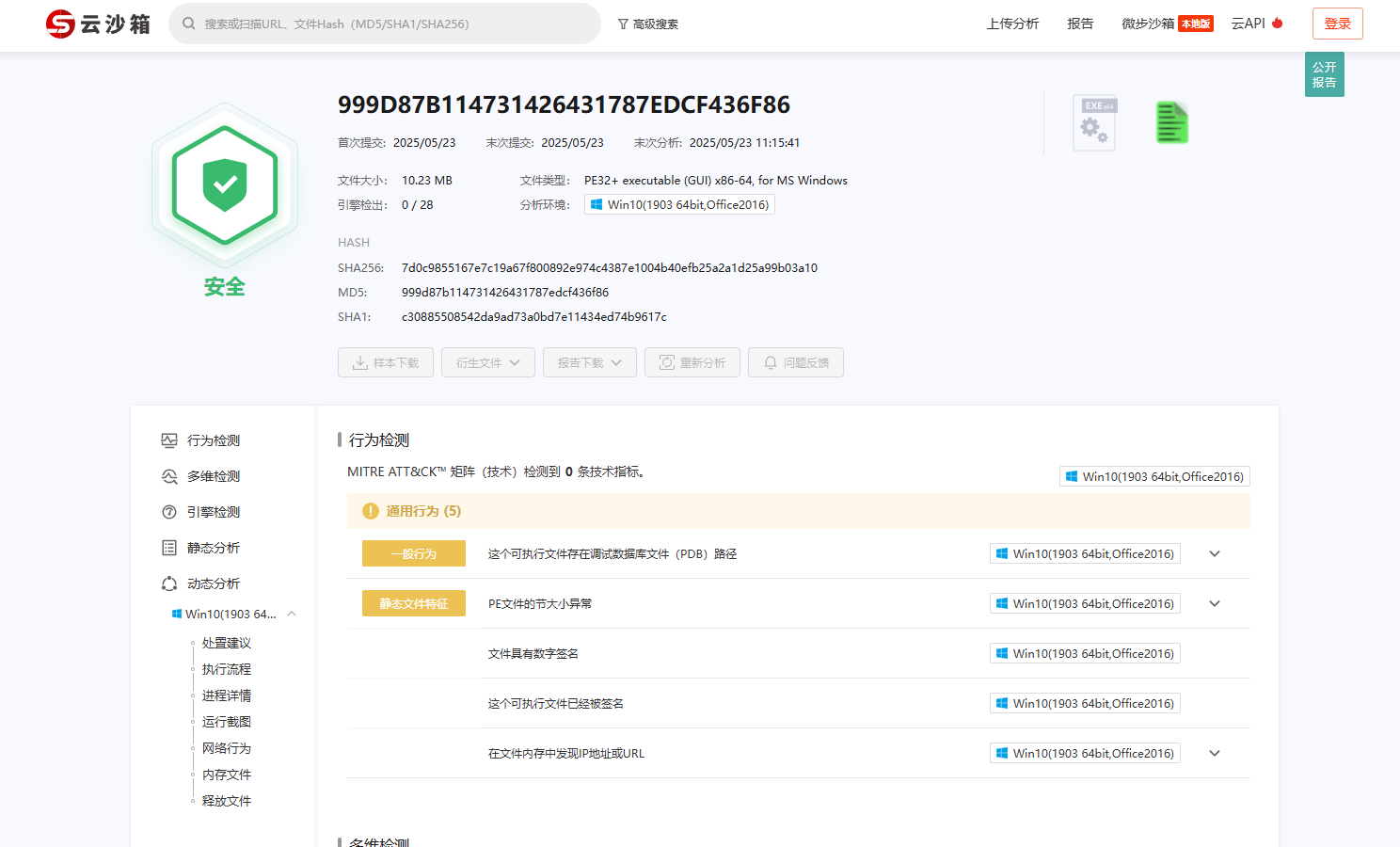Select the Win10 analysis environment tag below file type
Screen dimensions: 1400x847
(x=679, y=204)
